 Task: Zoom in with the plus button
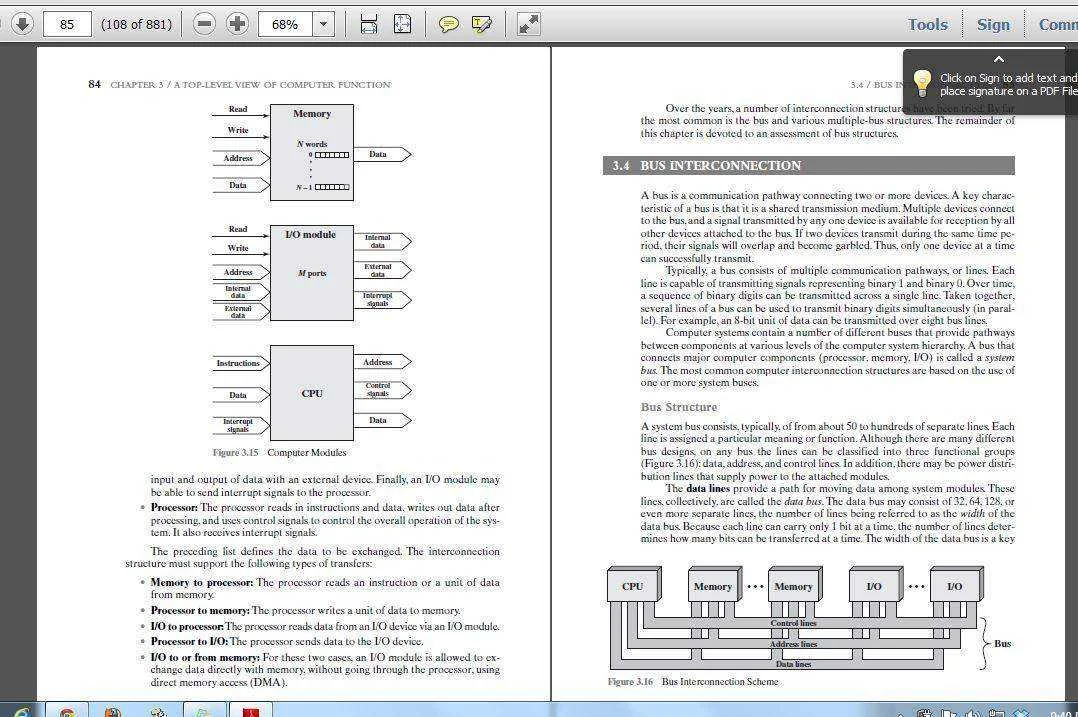point(237,25)
